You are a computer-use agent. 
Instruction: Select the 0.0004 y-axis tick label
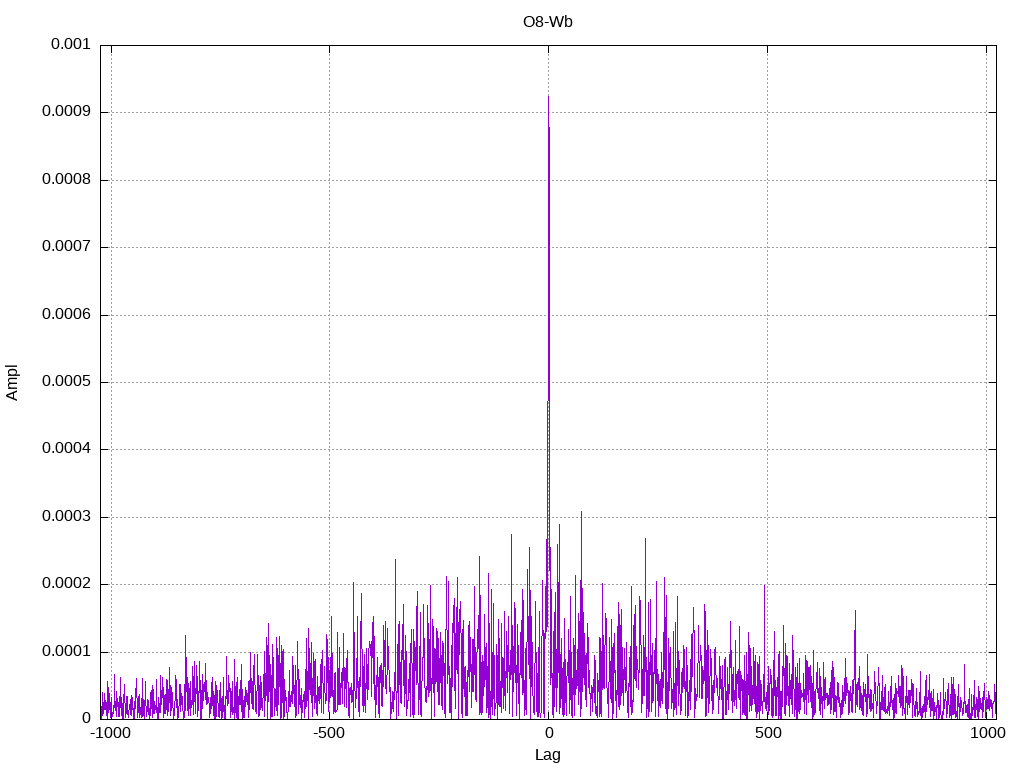[66, 449]
